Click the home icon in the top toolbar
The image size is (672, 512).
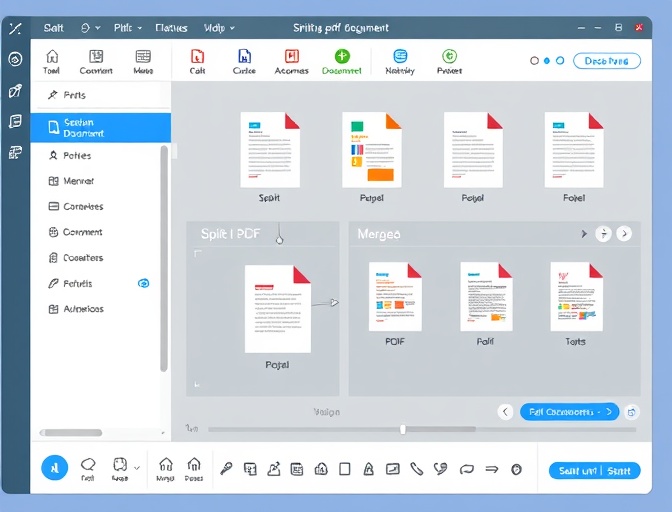(52, 57)
